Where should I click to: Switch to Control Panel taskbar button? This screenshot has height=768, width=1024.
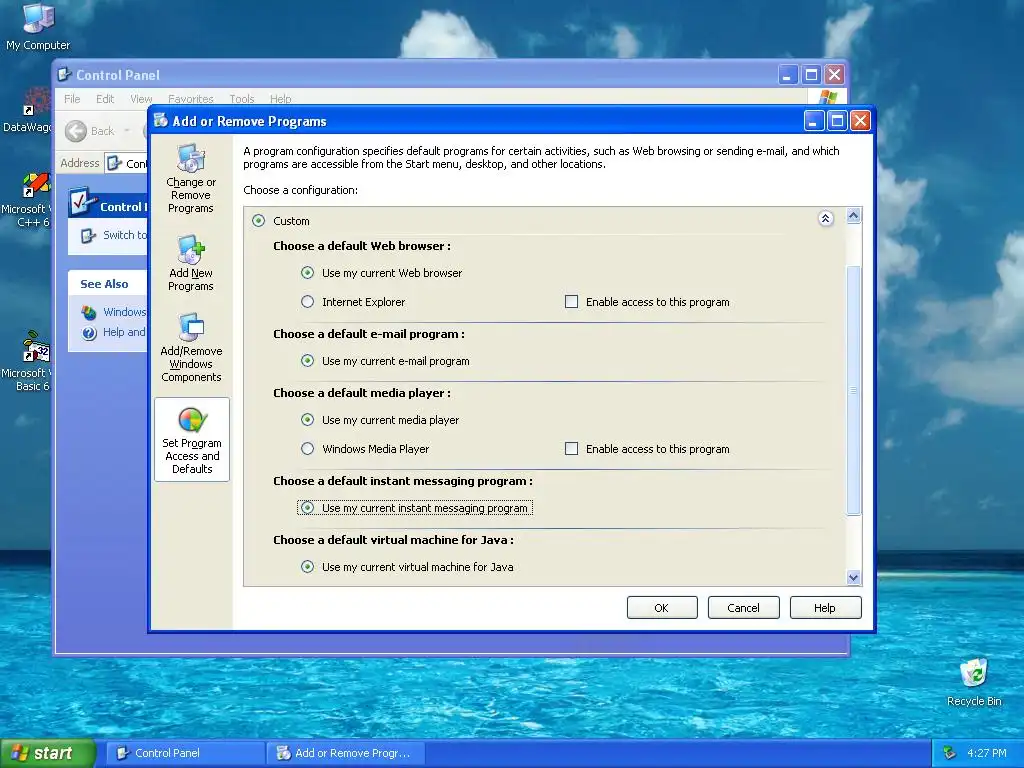click(x=185, y=753)
